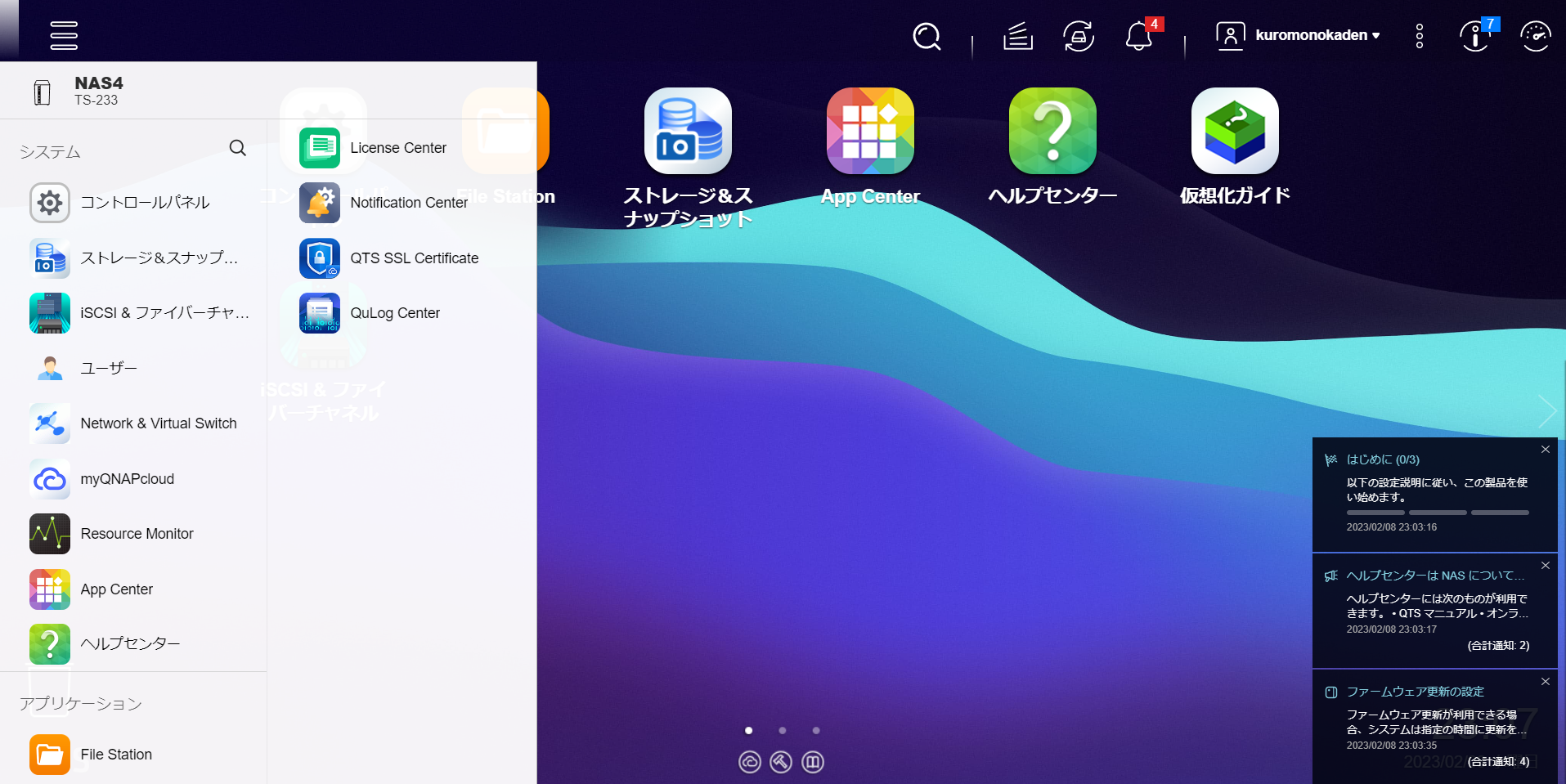This screenshot has height=784, width=1566.
Task: Open the system info icon with badge 7
Action: click(x=1476, y=36)
